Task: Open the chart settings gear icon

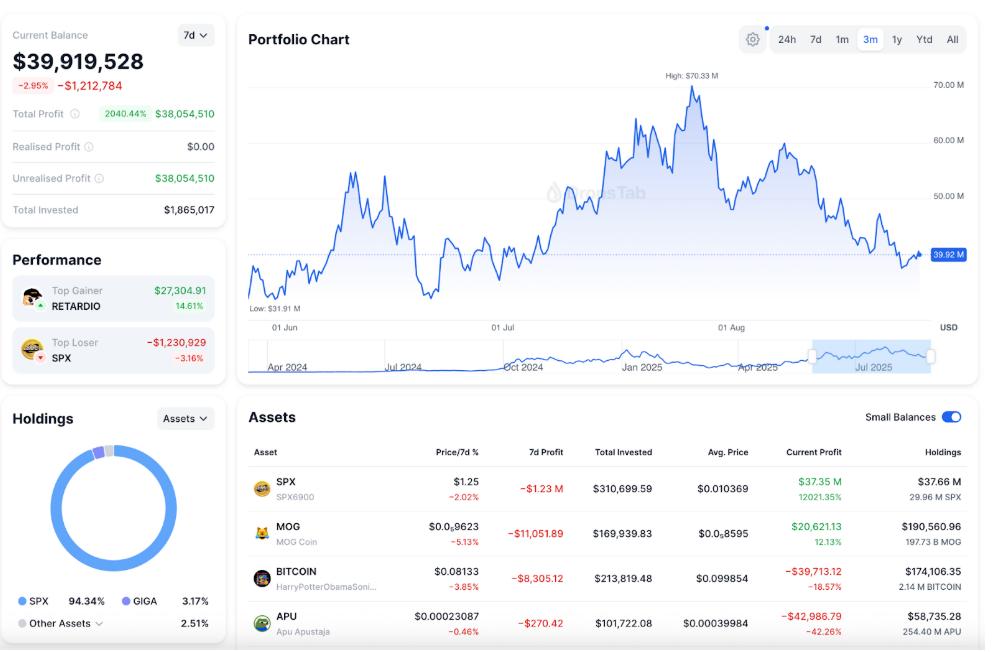Action: click(x=752, y=40)
